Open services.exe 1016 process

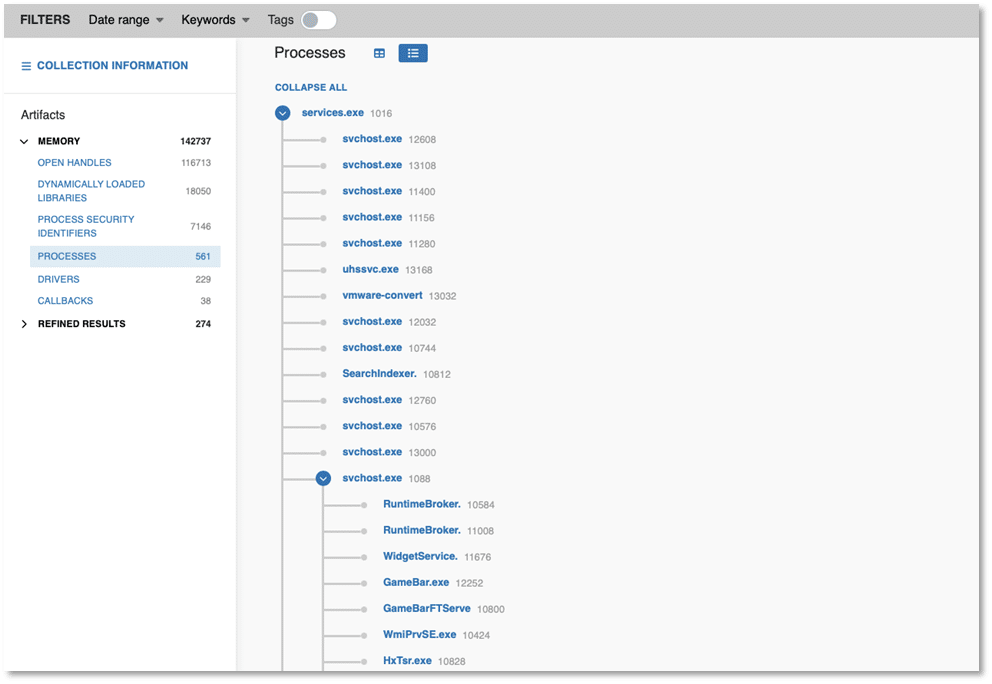[x=333, y=113]
